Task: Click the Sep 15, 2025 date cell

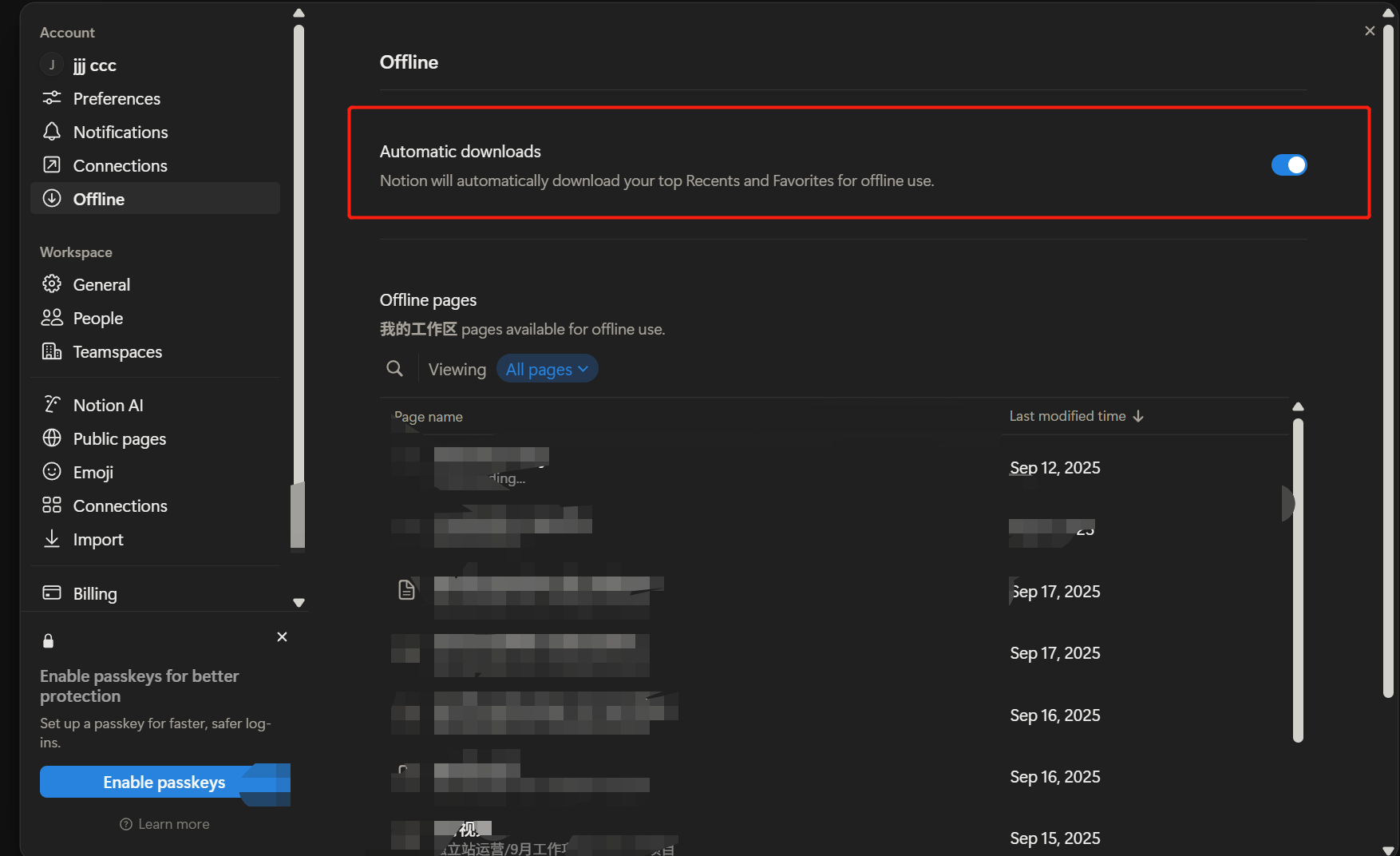Action: [x=1055, y=838]
